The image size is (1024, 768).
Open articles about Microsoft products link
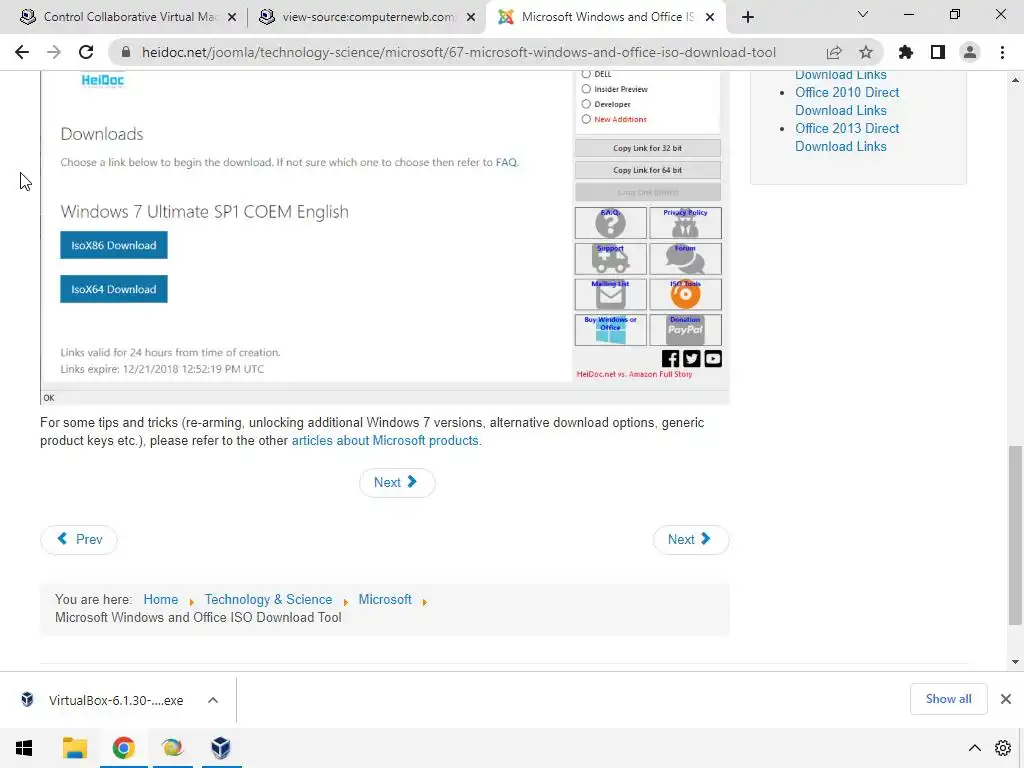click(x=385, y=440)
